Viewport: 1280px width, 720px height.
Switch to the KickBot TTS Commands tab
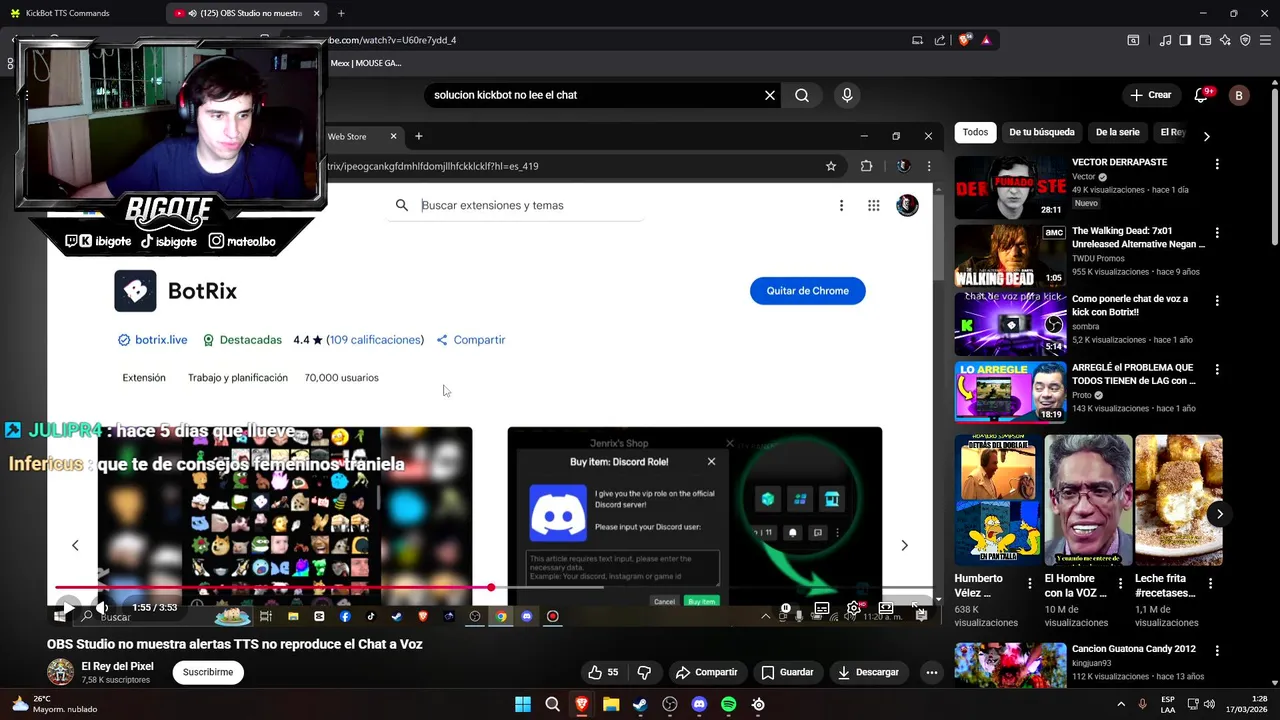(x=66, y=13)
